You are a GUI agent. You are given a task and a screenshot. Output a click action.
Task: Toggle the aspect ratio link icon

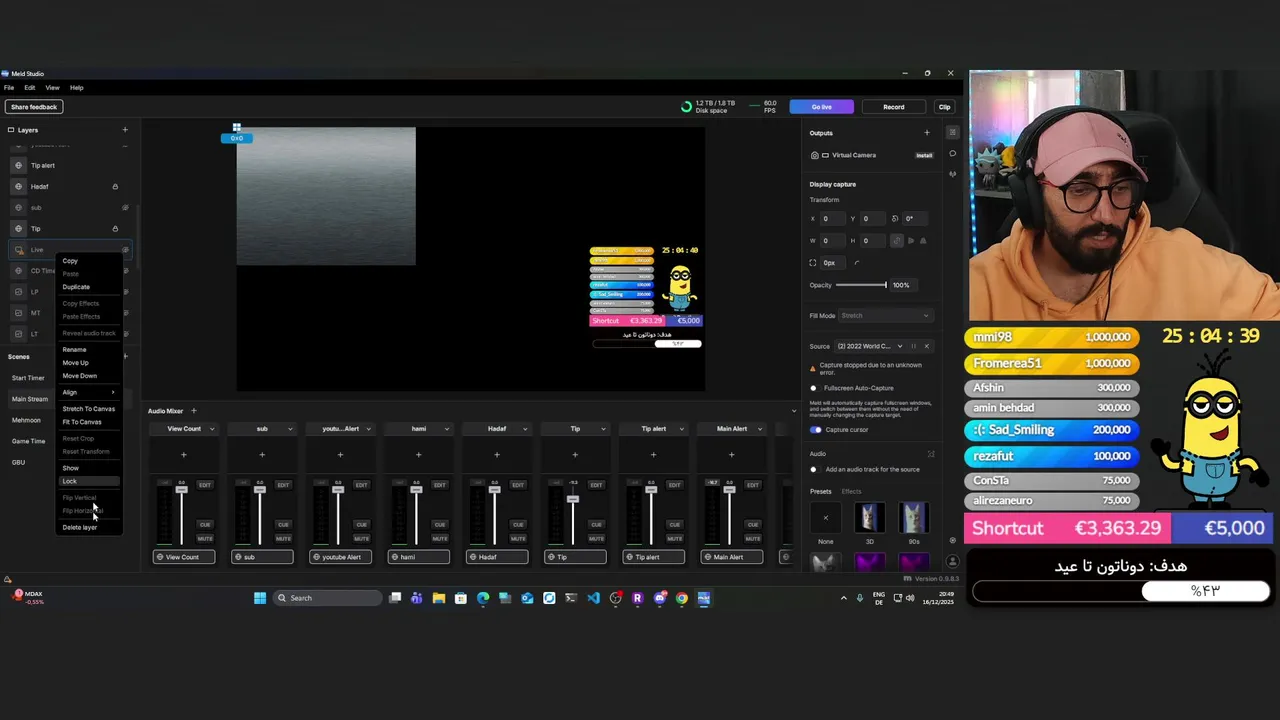pyautogui.click(x=897, y=240)
